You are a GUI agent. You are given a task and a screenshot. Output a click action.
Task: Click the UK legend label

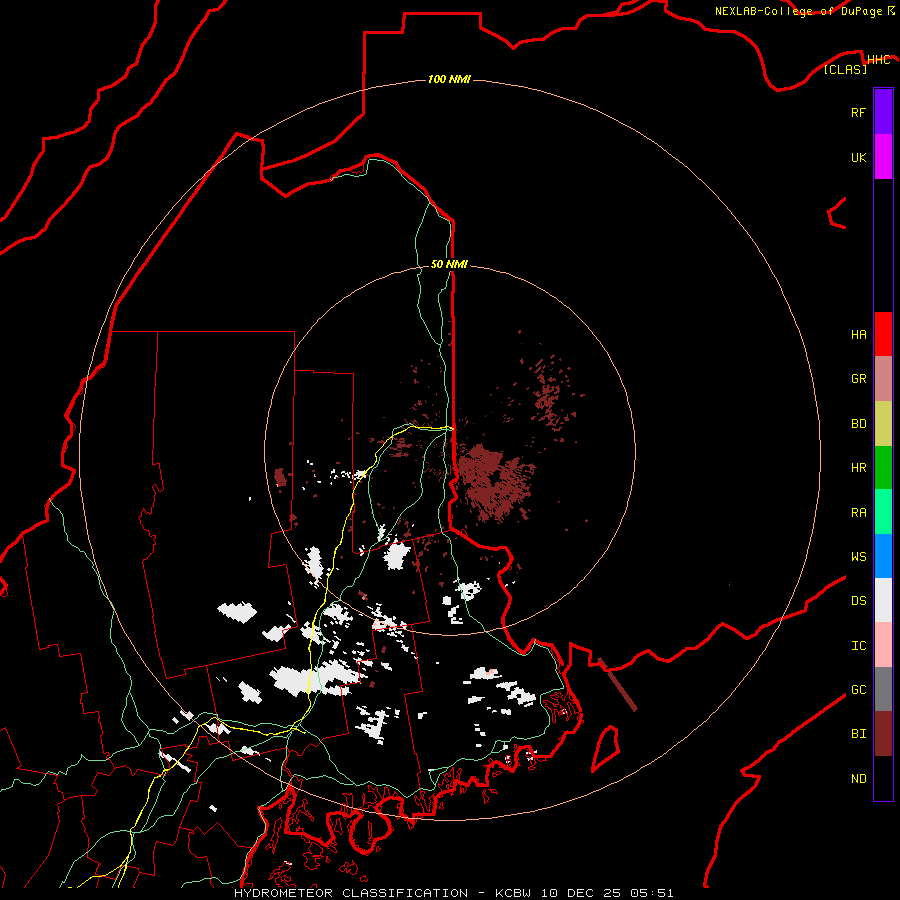click(x=858, y=157)
